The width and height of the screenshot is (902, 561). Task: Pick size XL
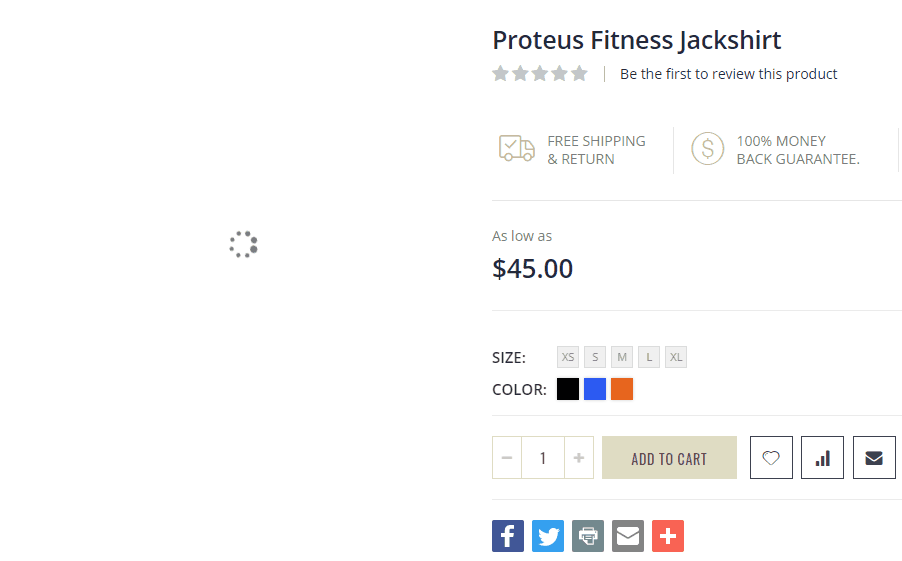(676, 357)
